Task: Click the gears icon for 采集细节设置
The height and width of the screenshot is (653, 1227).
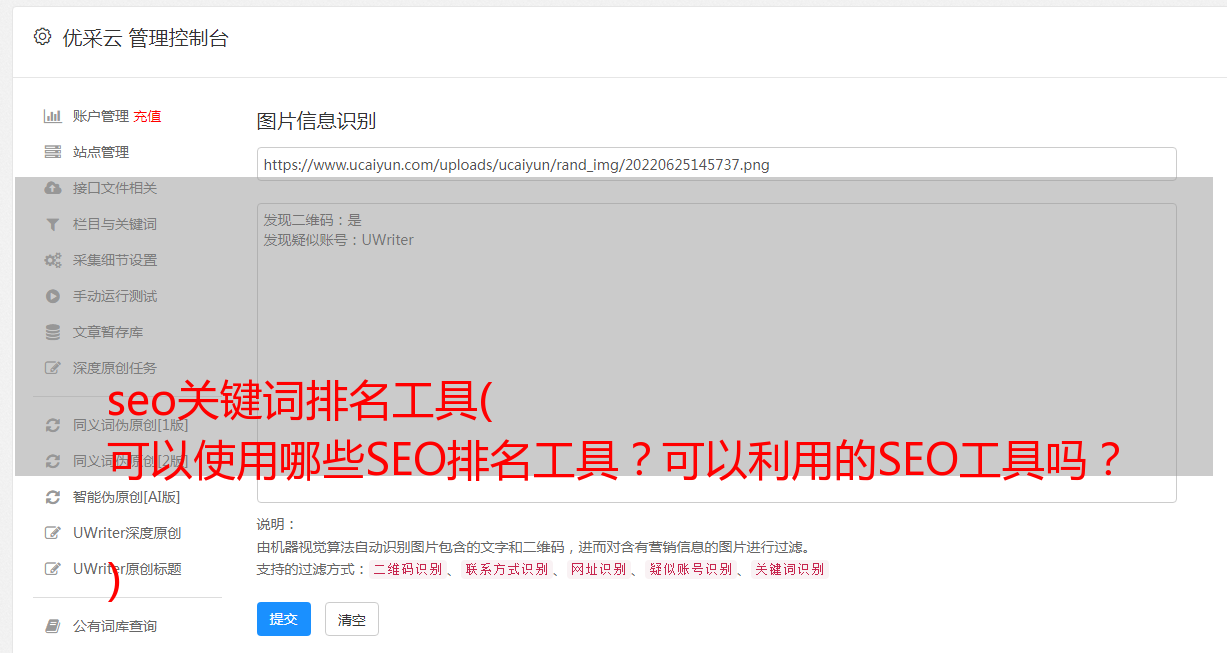Action: point(53,260)
